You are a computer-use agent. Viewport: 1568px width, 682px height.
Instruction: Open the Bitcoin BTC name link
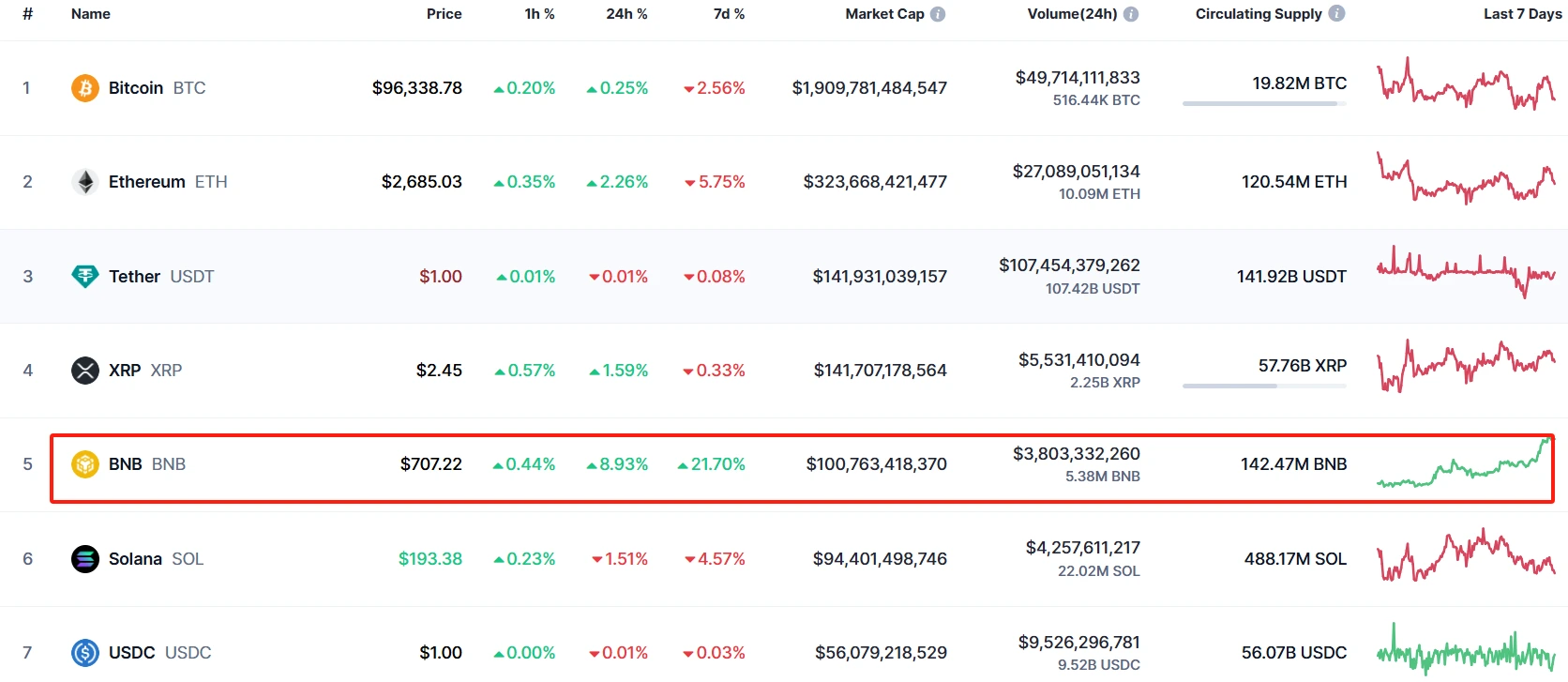pos(158,88)
